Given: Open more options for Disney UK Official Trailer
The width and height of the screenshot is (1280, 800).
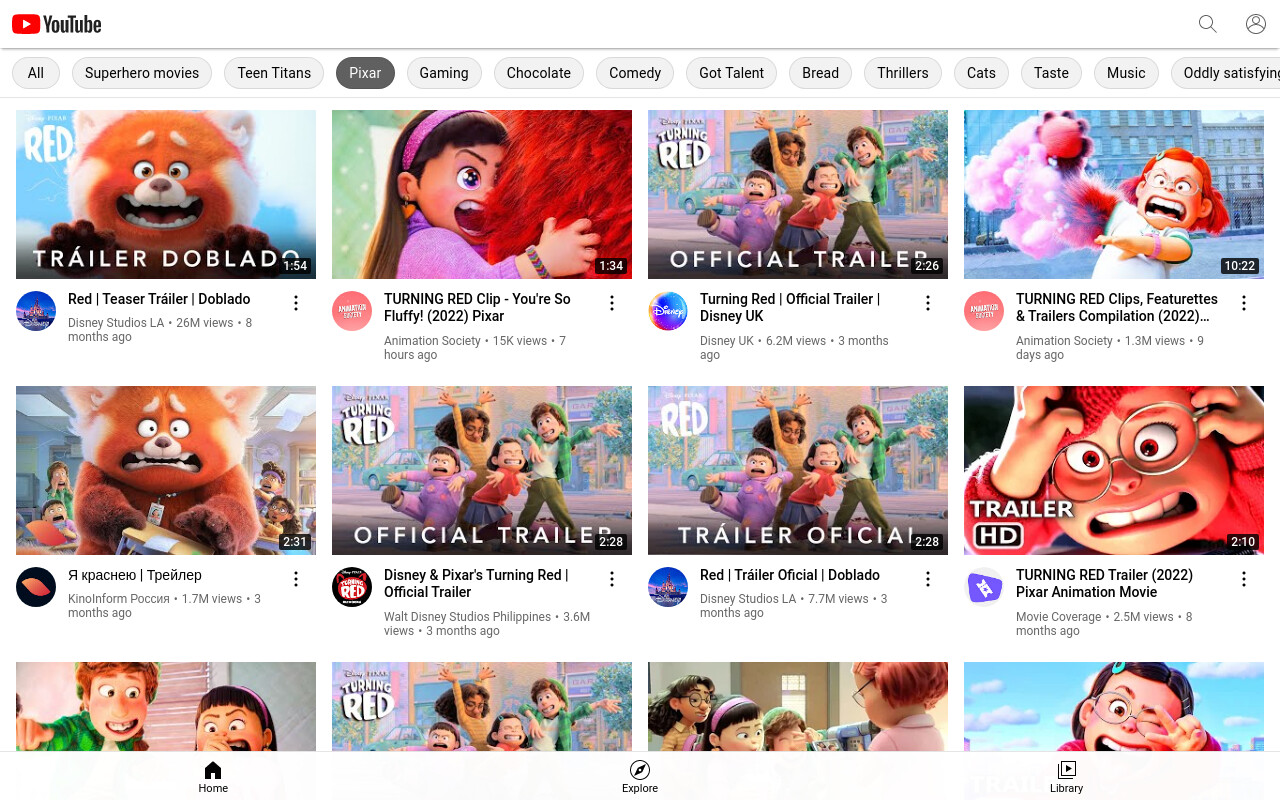Looking at the screenshot, I should (928, 303).
